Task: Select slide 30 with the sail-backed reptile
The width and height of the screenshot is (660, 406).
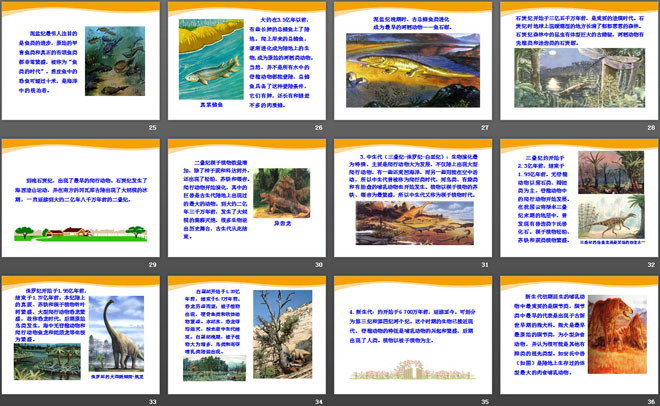Action: [x=247, y=198]
